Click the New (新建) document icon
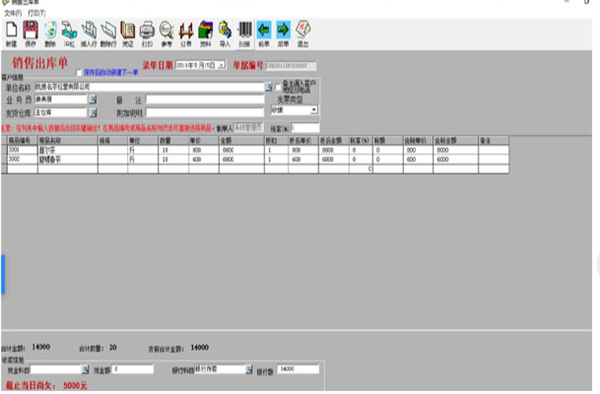Image resolution: width=600 pixels, height=394 pixels. (11, 34)
